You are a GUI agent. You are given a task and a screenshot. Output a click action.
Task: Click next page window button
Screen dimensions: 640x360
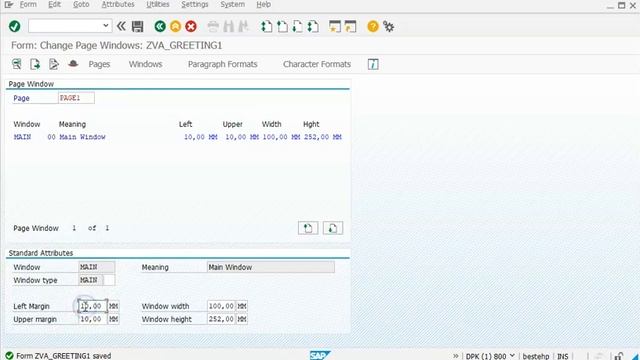click(x=333, y=228)
